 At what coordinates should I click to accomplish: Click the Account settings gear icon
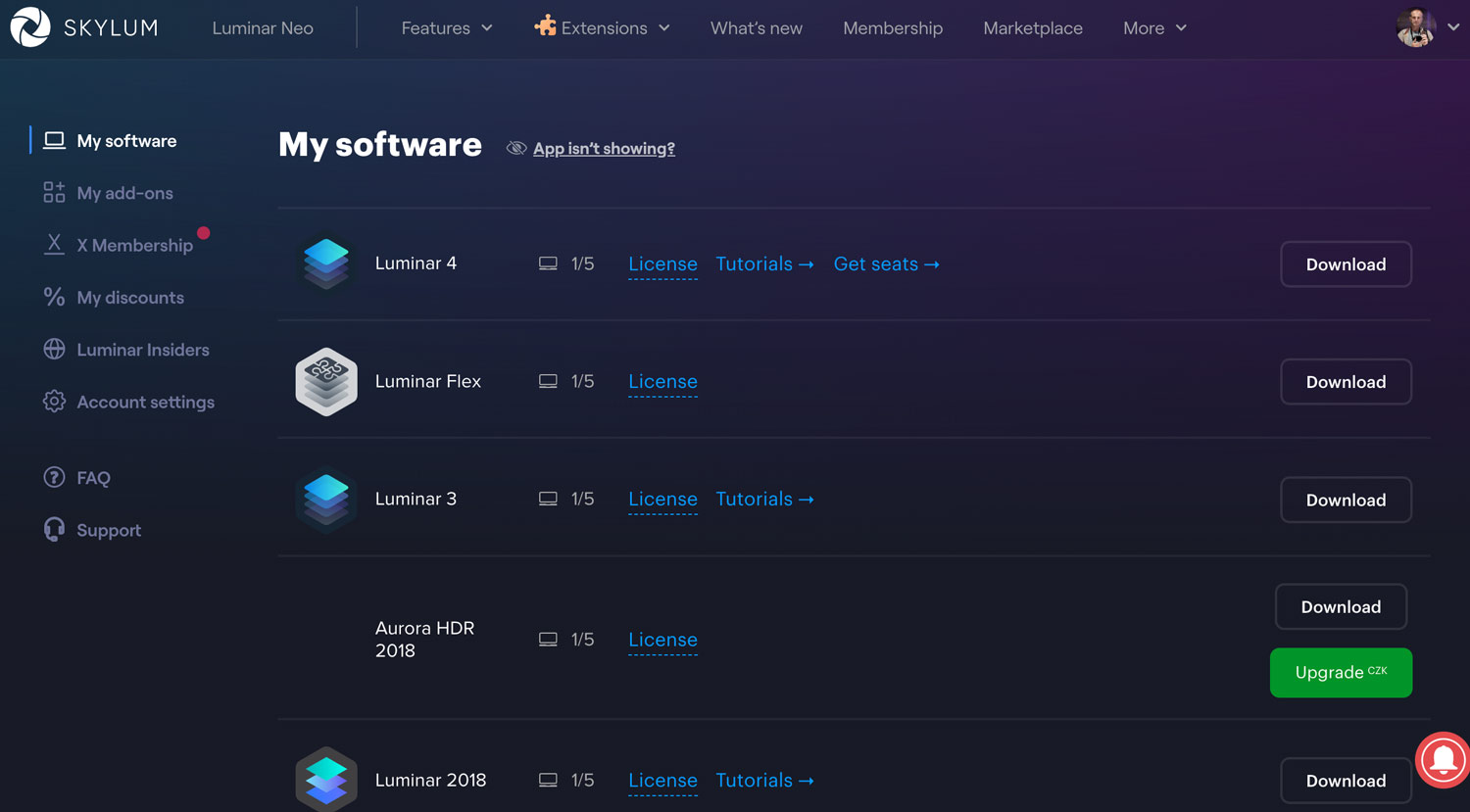54,402
